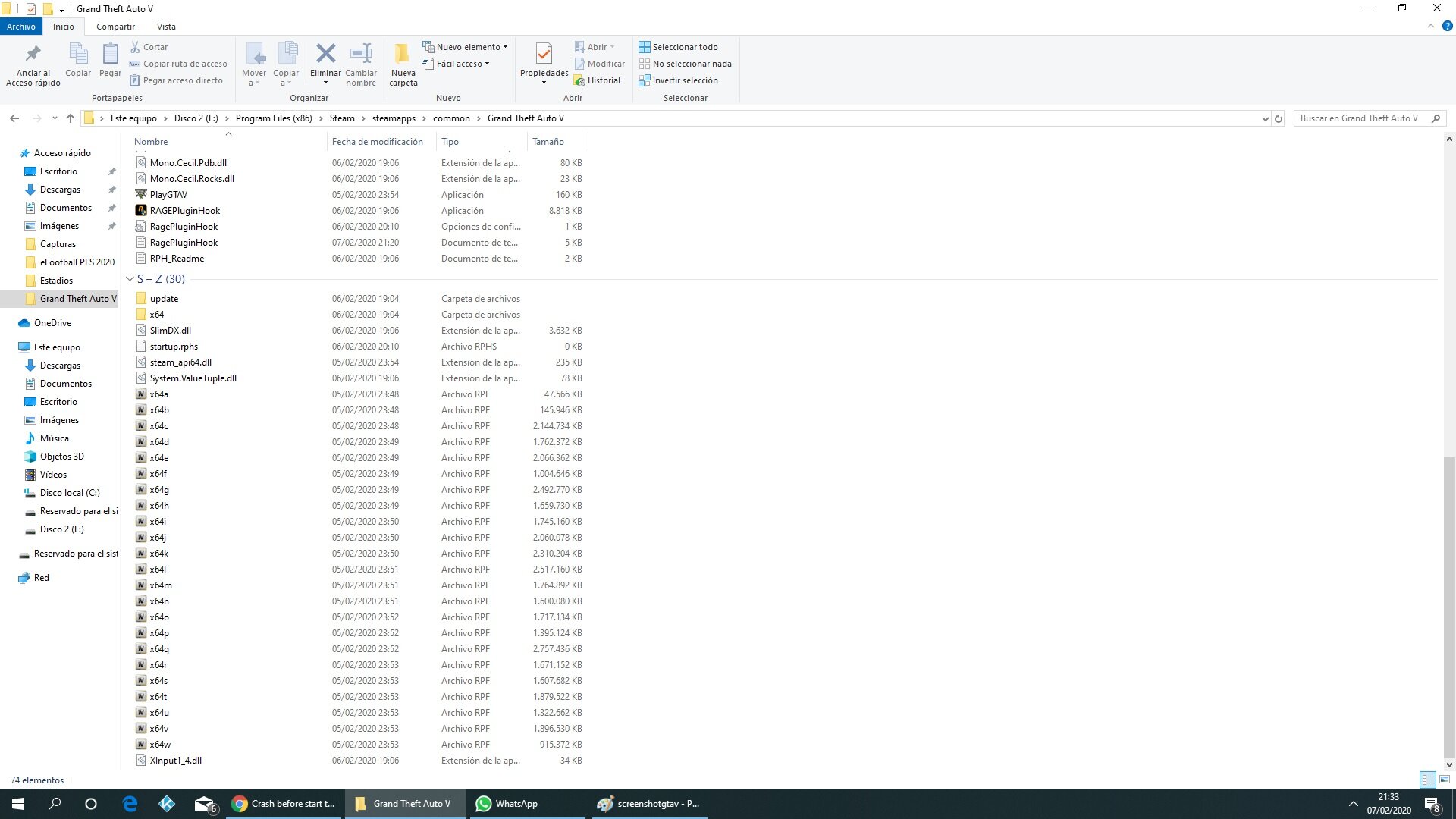Viewport: 1456px width, 819px height.
Task: Click the Nueva carpeta icon
Action: point(403,54)
